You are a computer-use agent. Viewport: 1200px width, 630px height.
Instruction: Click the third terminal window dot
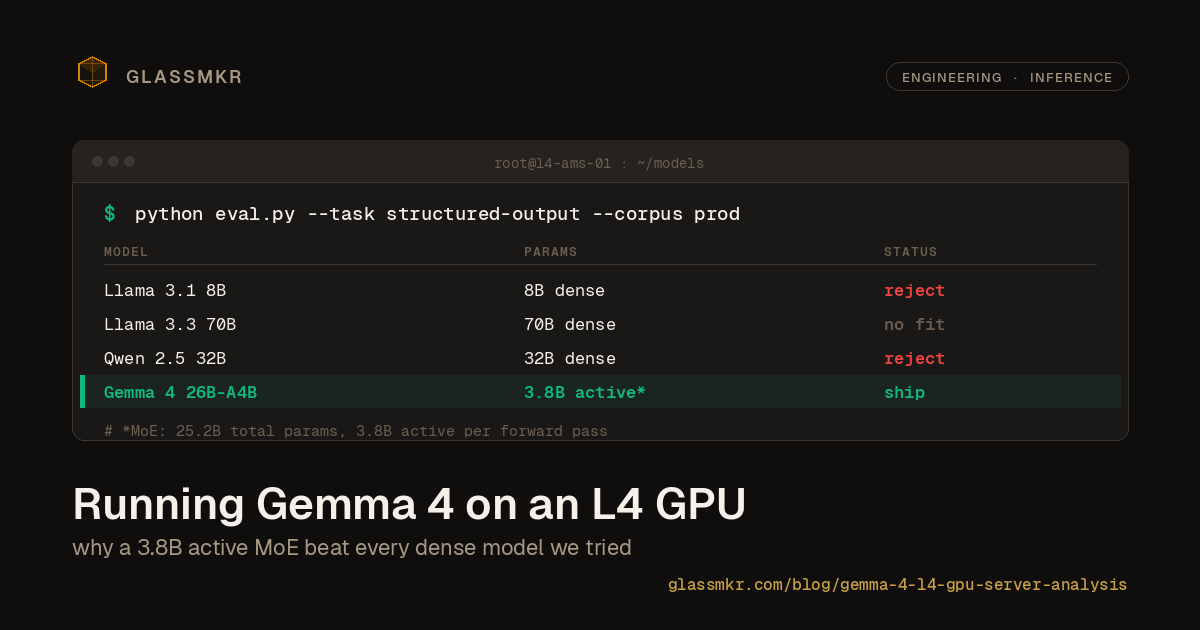(129, 161)
